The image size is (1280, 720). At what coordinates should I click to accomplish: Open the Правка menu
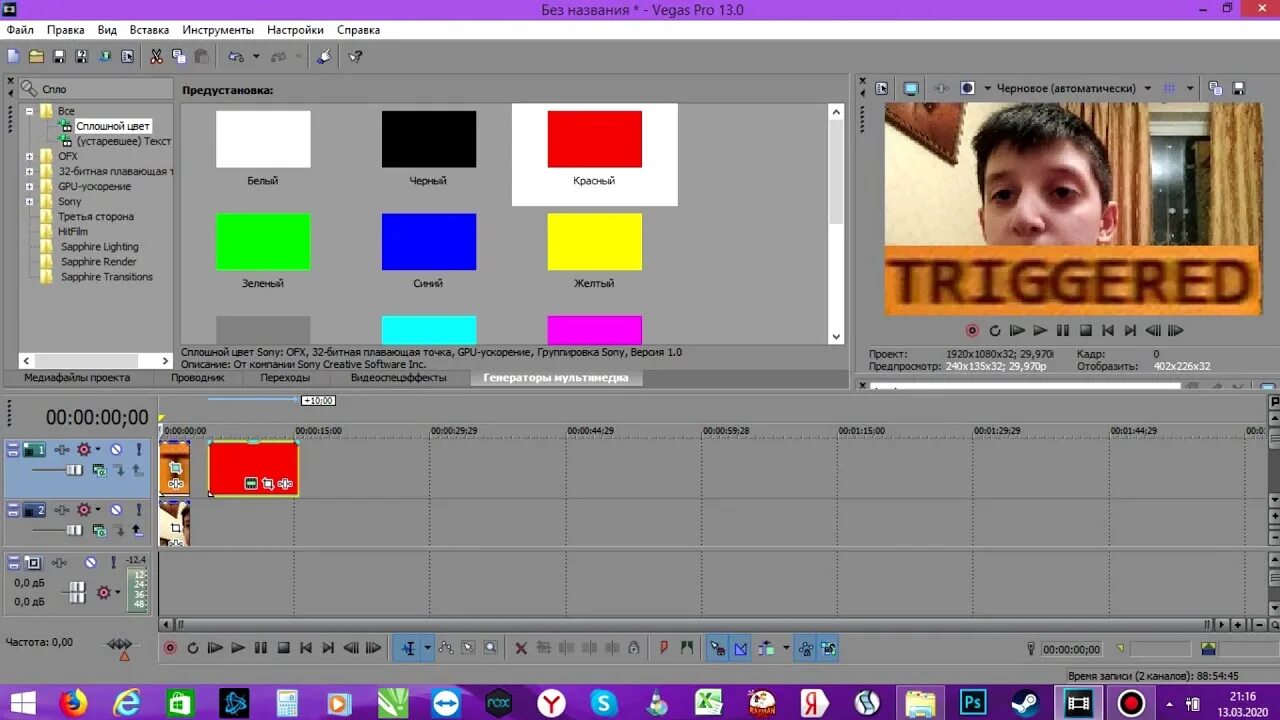(66, 30)
